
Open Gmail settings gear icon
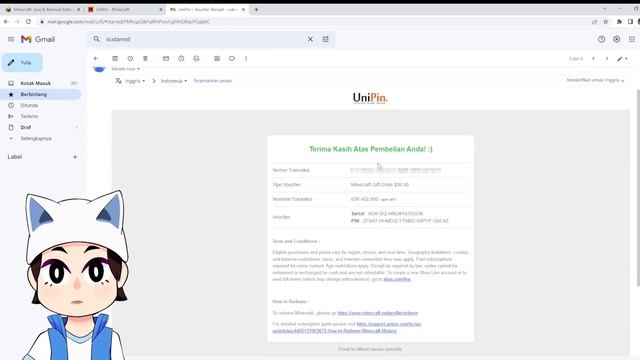pyautogui.click(x=616, y=39)
